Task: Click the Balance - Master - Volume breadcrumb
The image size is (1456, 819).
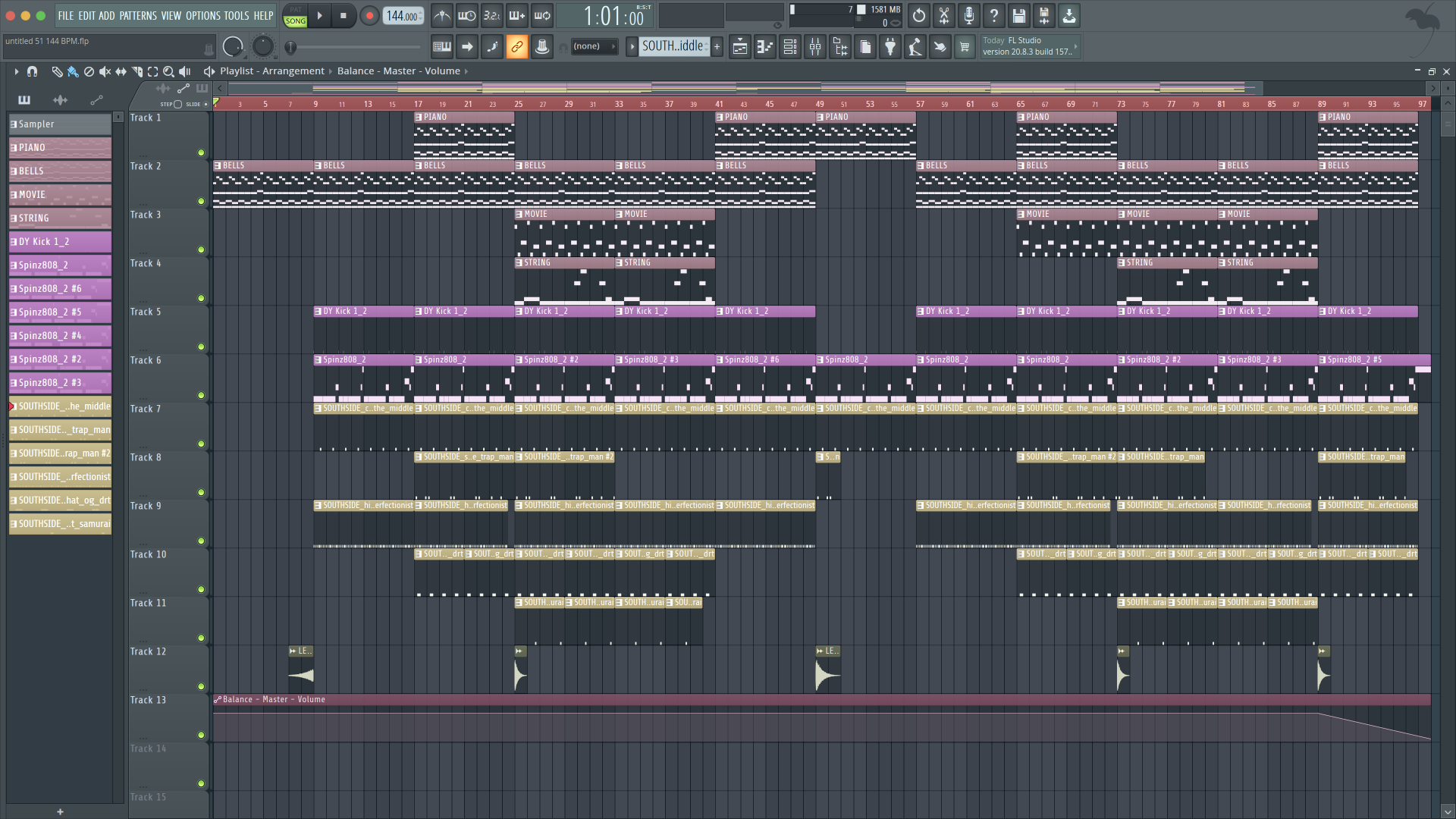Action: coord(399,71)
